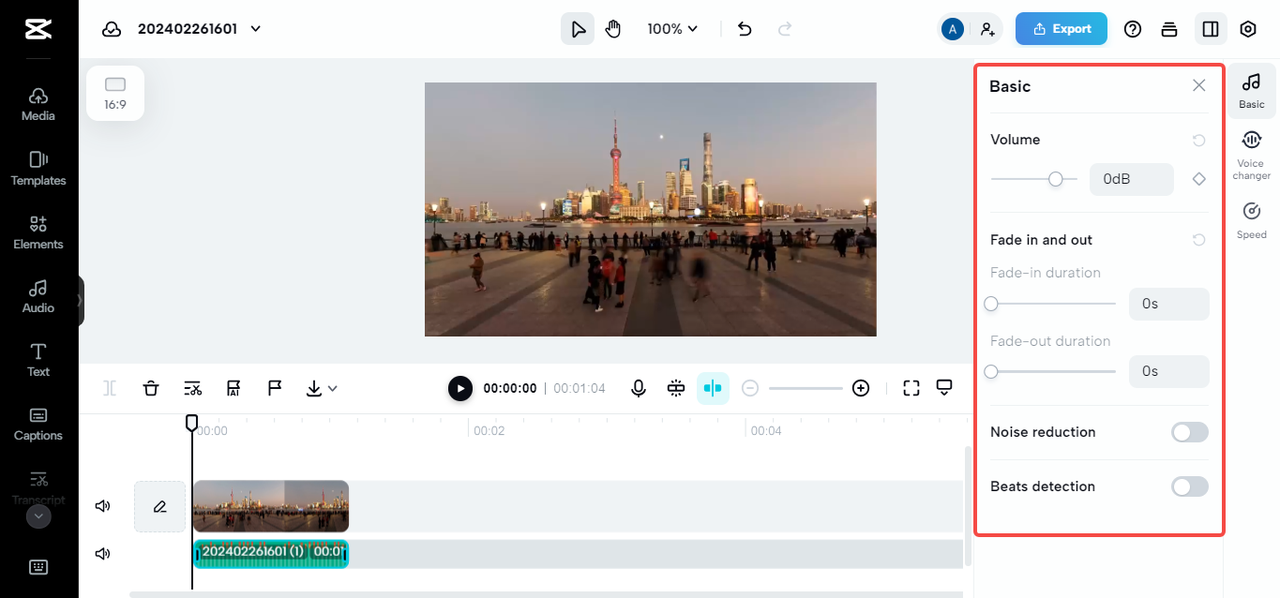Open the Speed settings panel
The height and width of the screenshot is (598, 1280).
click(1251, 220)
